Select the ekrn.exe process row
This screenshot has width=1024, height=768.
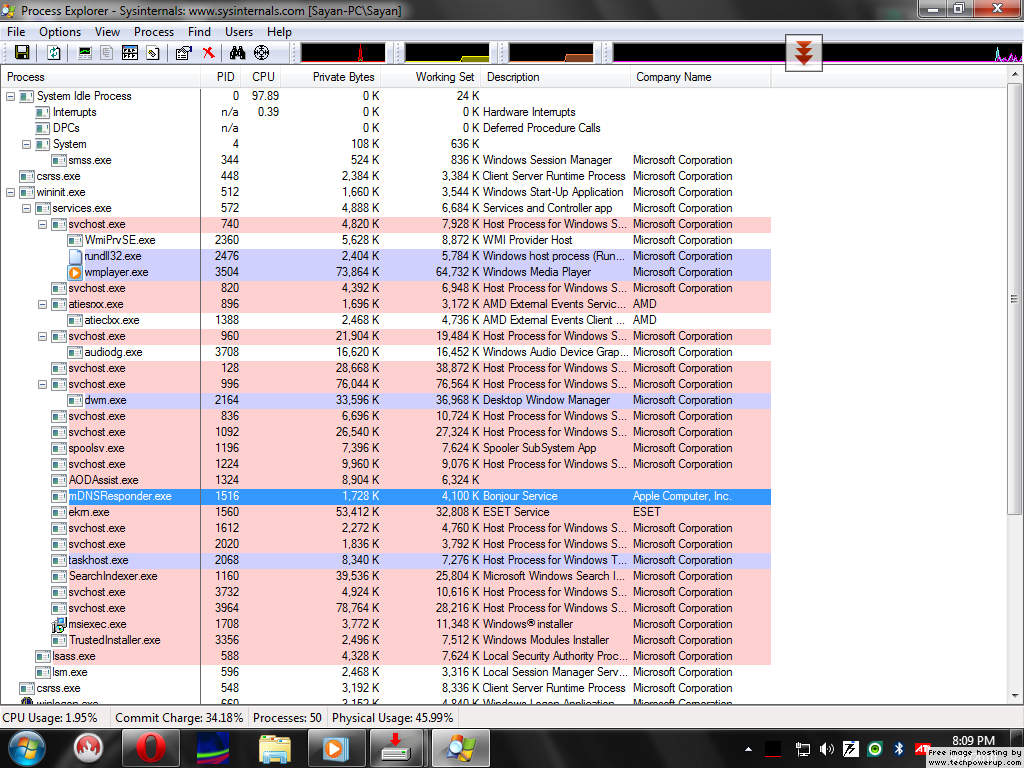click(x=386, y=512)
